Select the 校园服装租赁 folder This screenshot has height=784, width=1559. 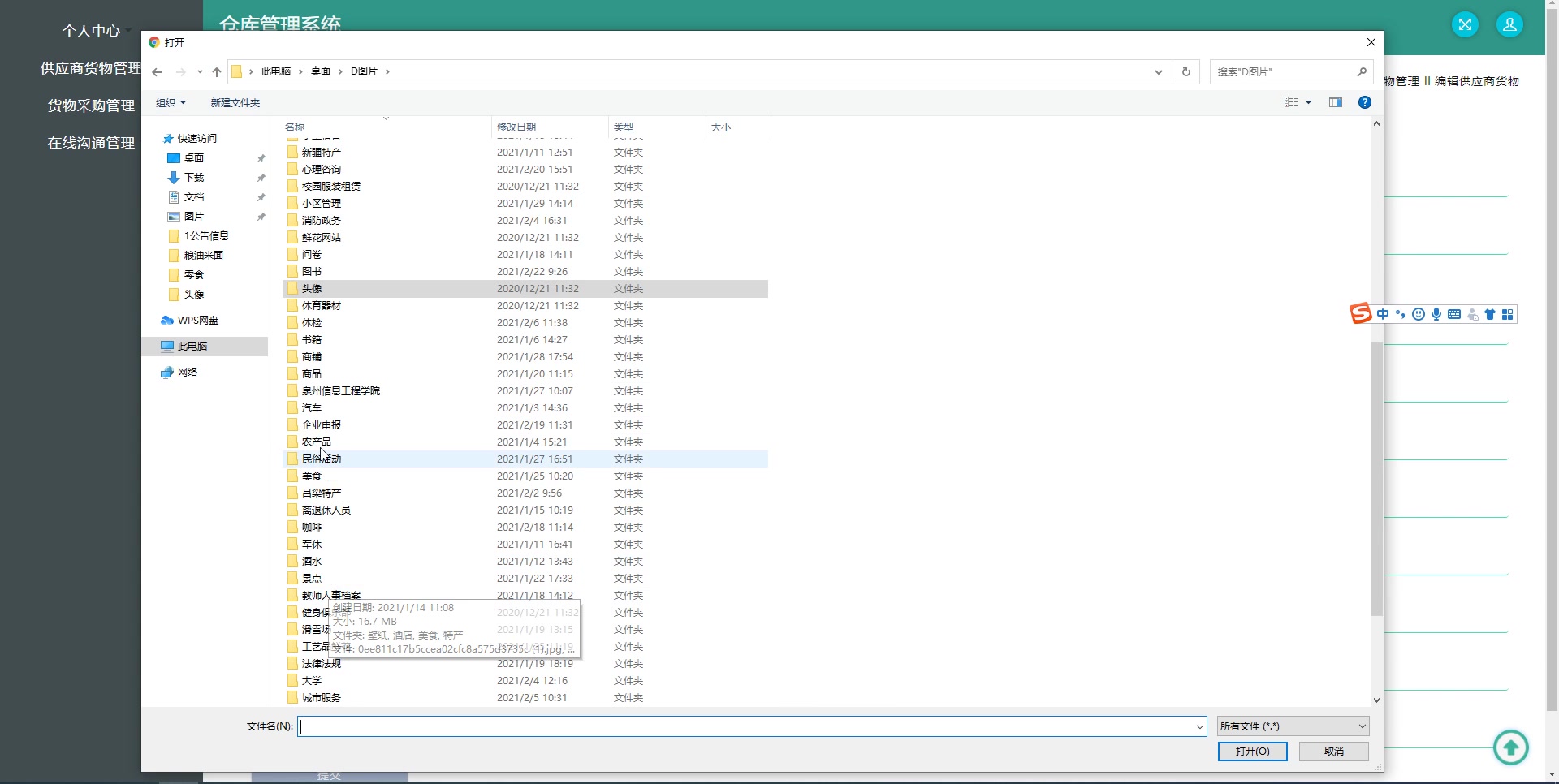(525, 187)
